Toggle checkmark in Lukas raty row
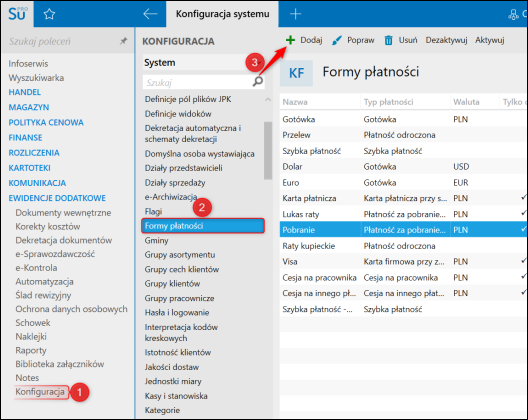 (x=524, y=213)
